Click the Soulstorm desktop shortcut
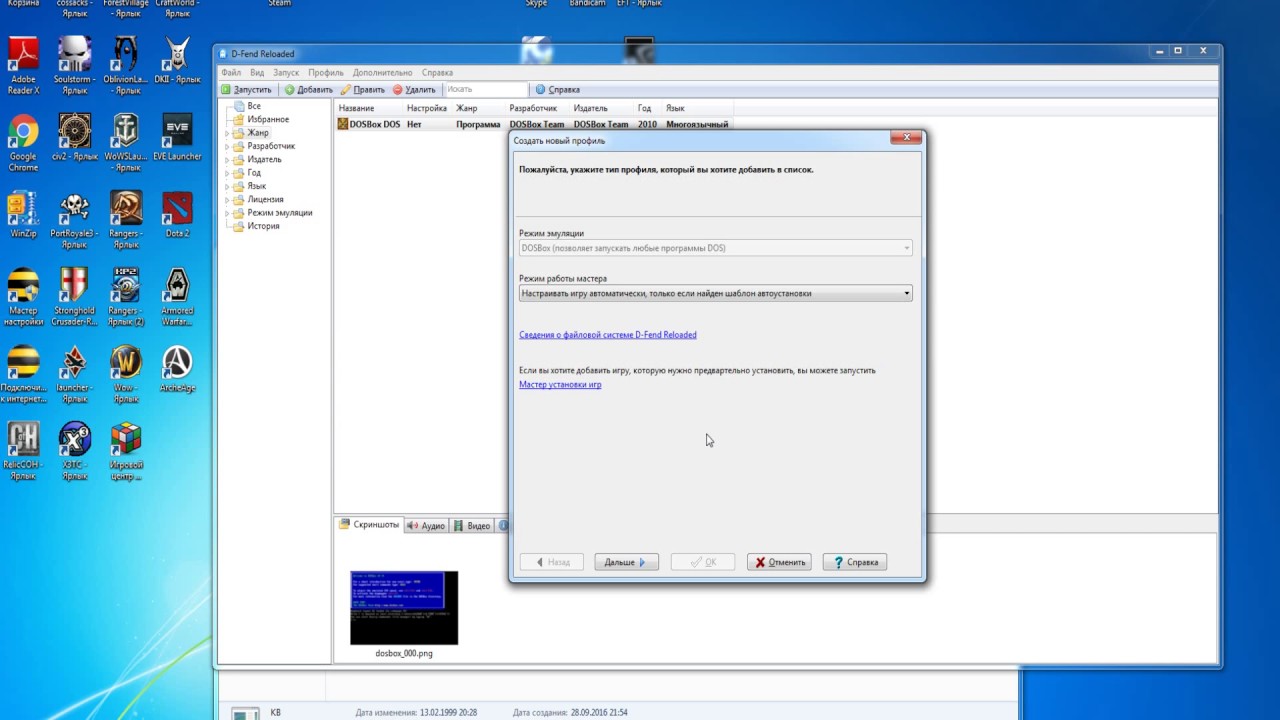 click(74, 66)
